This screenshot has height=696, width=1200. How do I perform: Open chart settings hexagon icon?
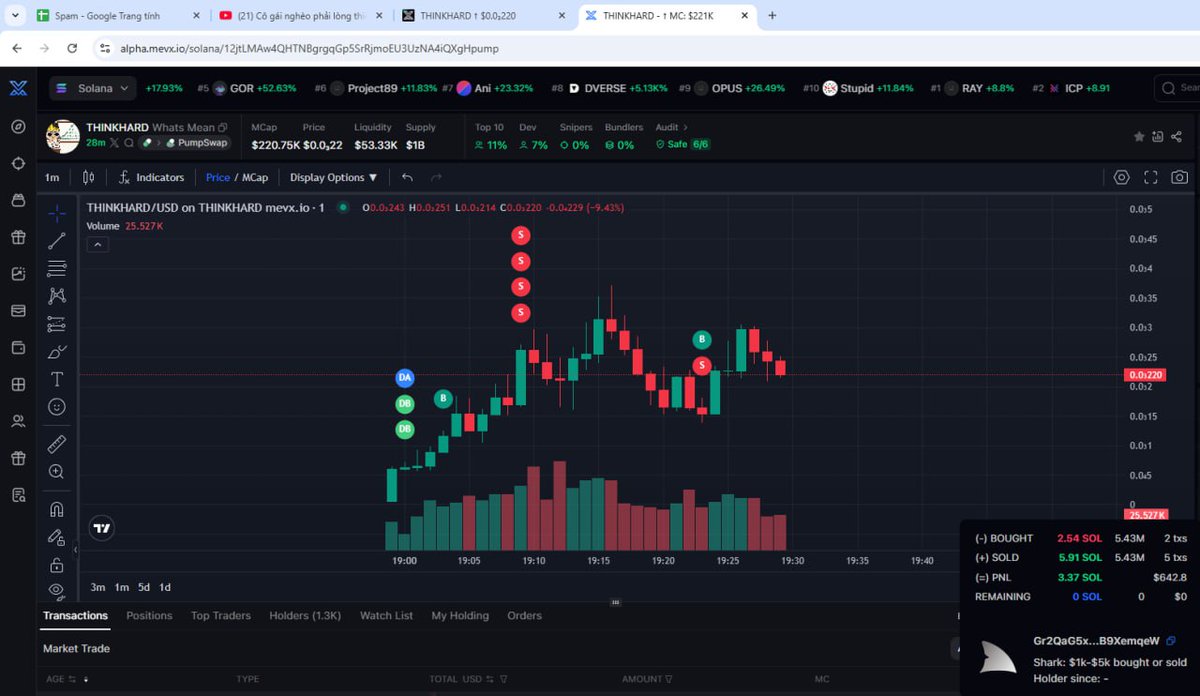[1121, 177]
